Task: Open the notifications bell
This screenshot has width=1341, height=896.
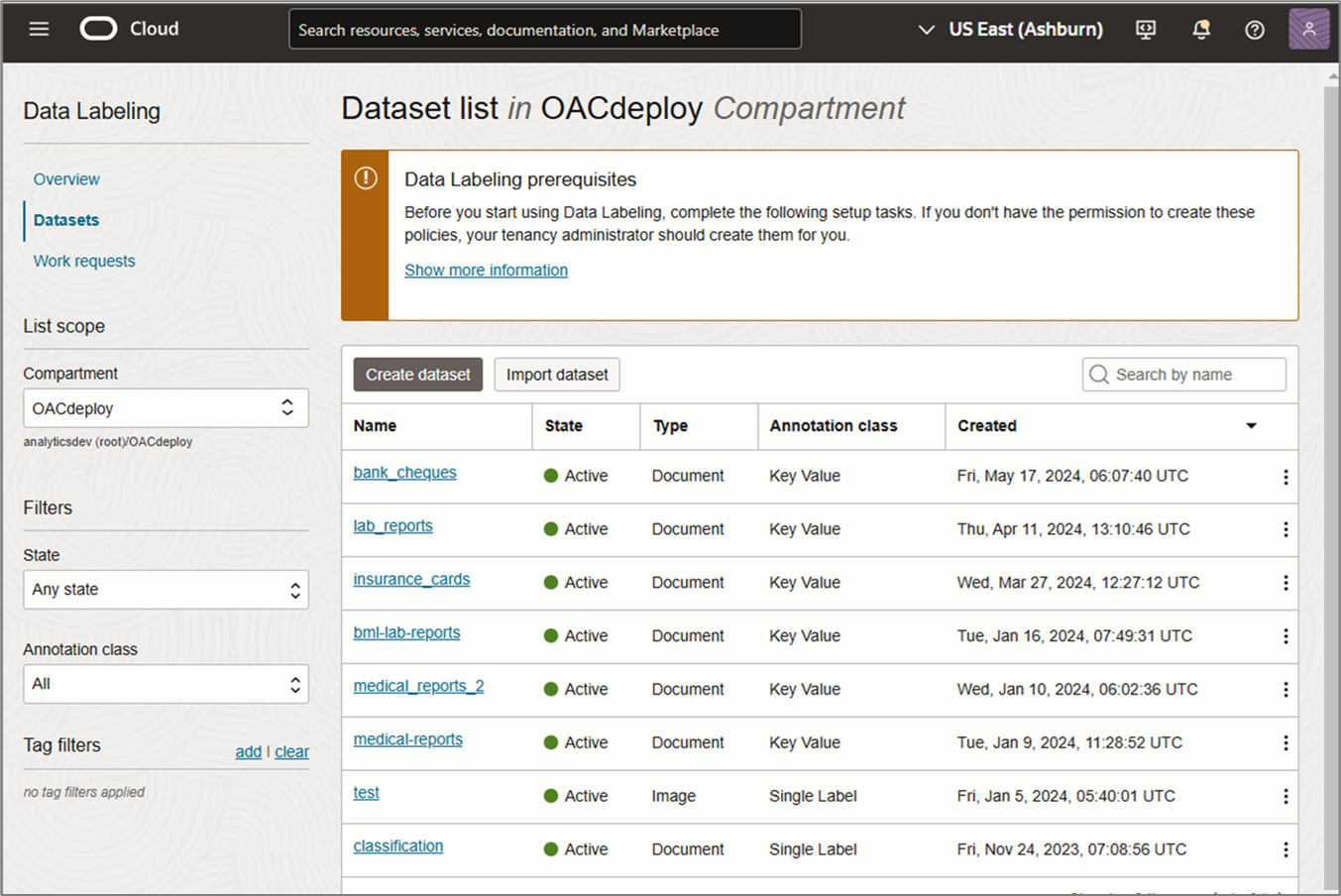Action: pyautogui.click(x=1200, y=30)
